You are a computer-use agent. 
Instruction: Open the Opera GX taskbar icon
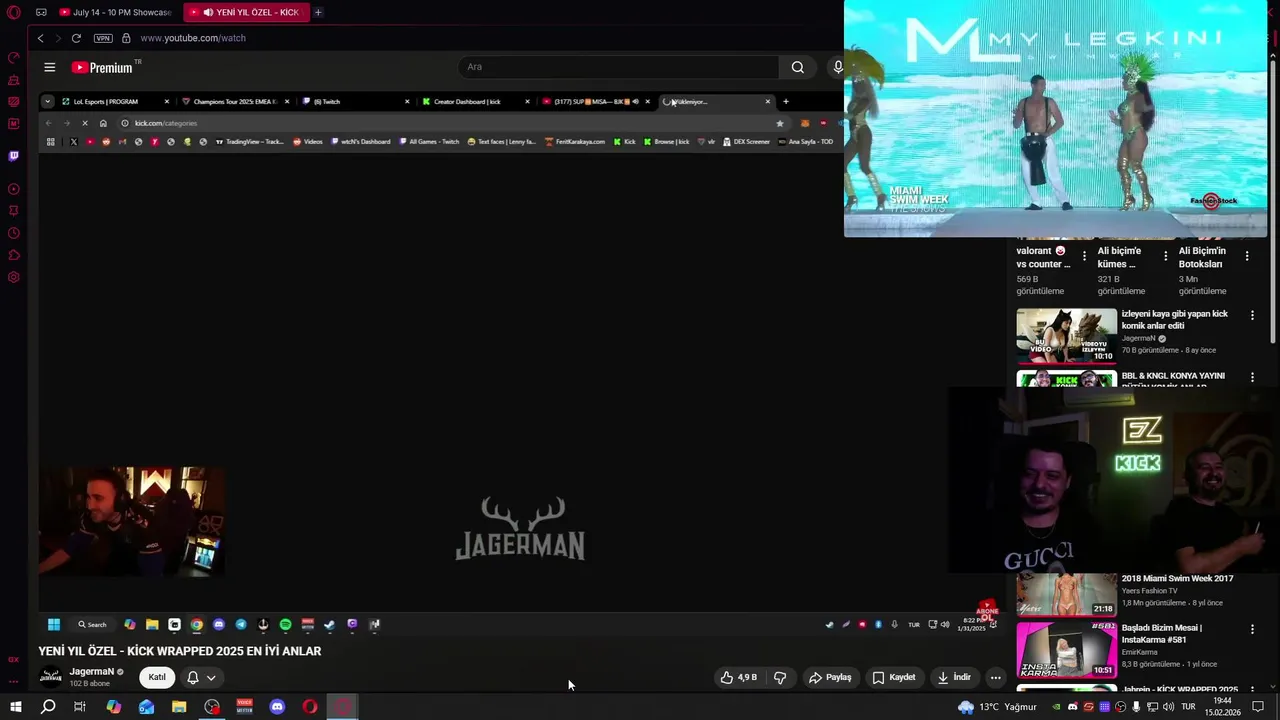(x=343, y=707)
